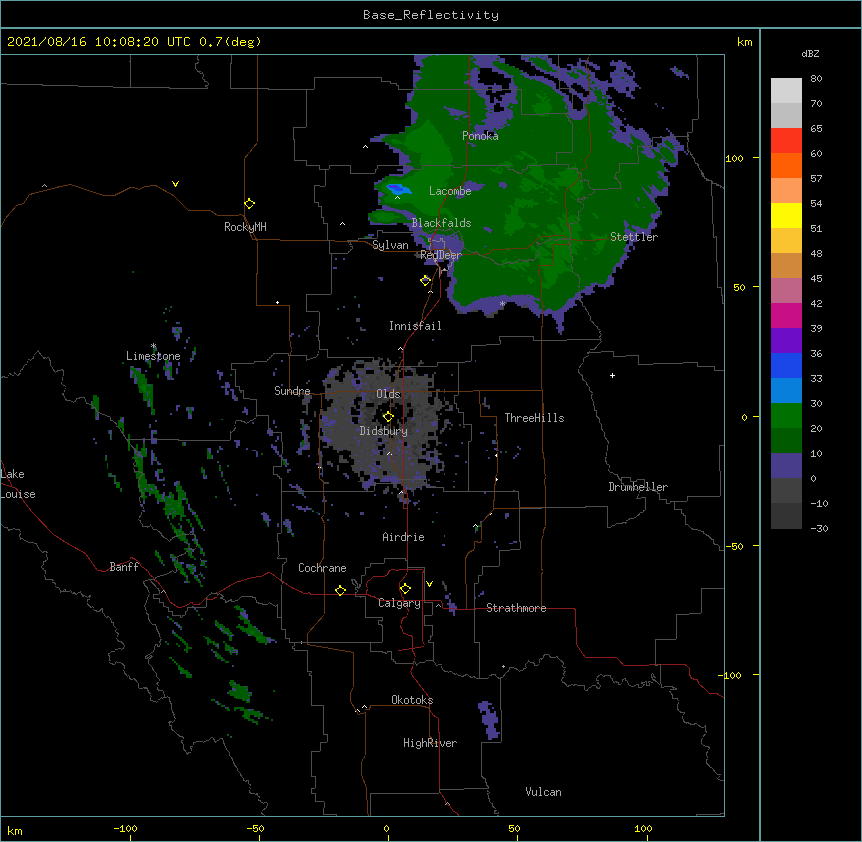Click the Didsbury town label
Screen dimensions: 862x842
pyautogui.click(x=384, y=431)
